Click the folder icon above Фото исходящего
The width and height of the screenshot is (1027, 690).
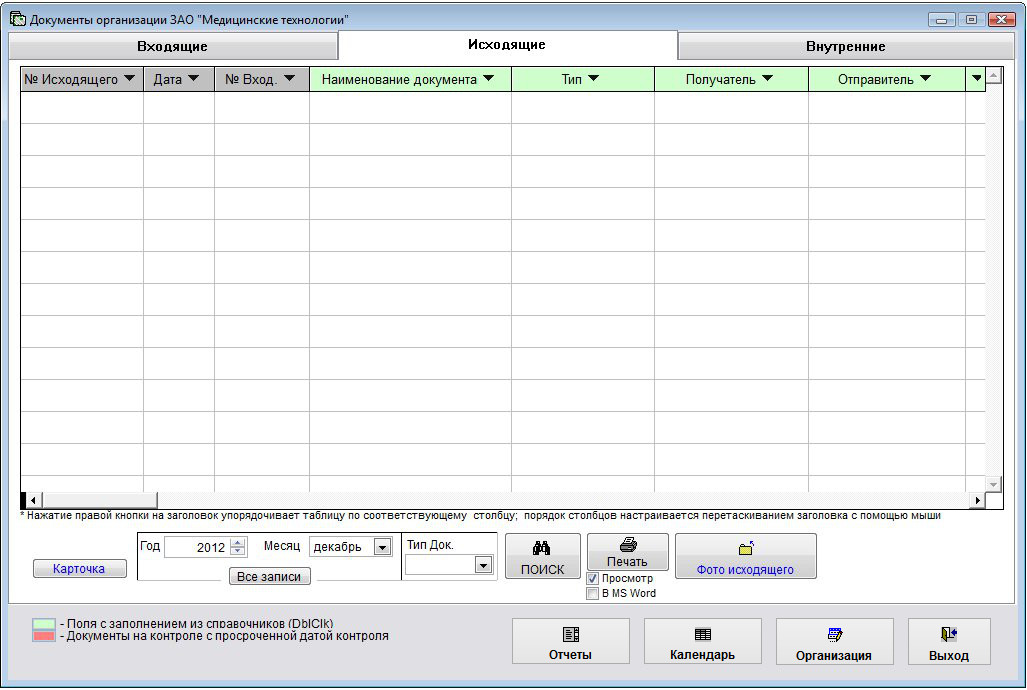click(746, 548)
